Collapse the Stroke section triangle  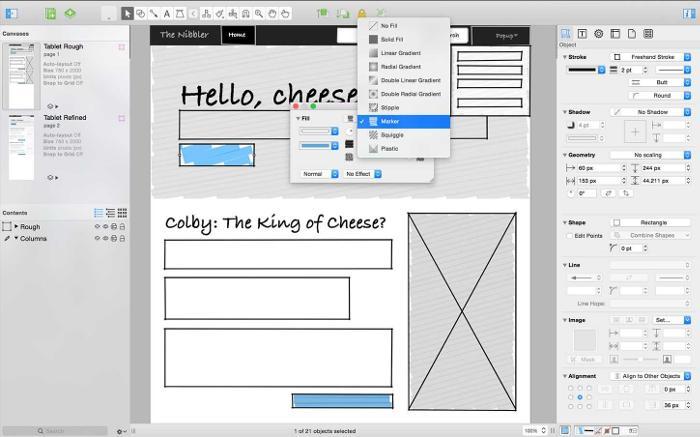pyautogui.click(x=564, y=57)
